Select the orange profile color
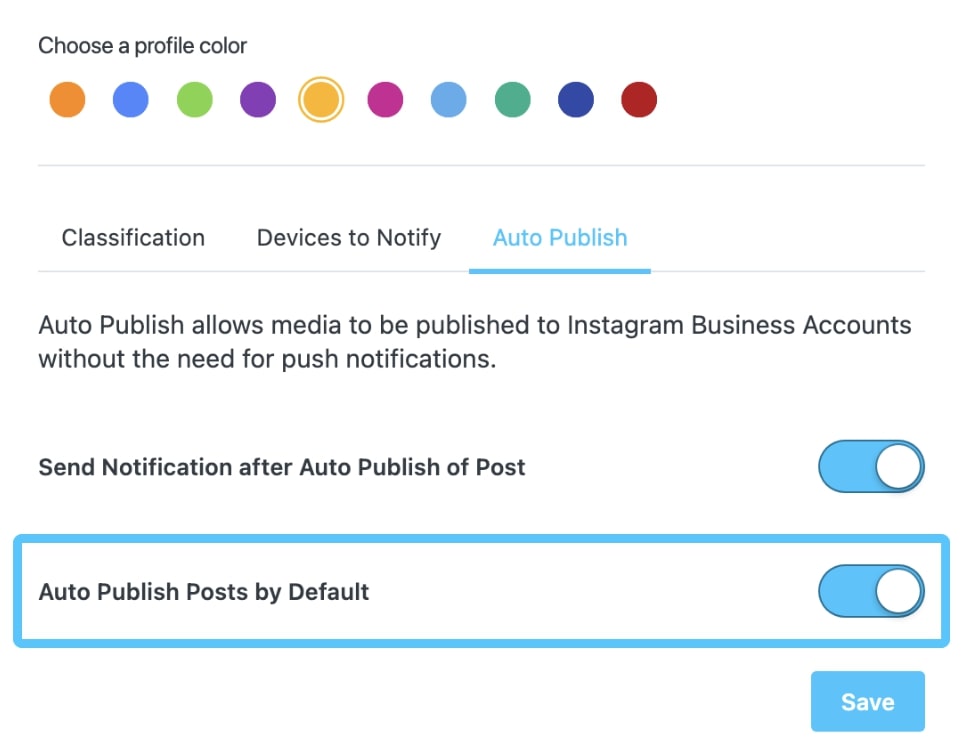 pyautogui.click(x=67, y=100)
